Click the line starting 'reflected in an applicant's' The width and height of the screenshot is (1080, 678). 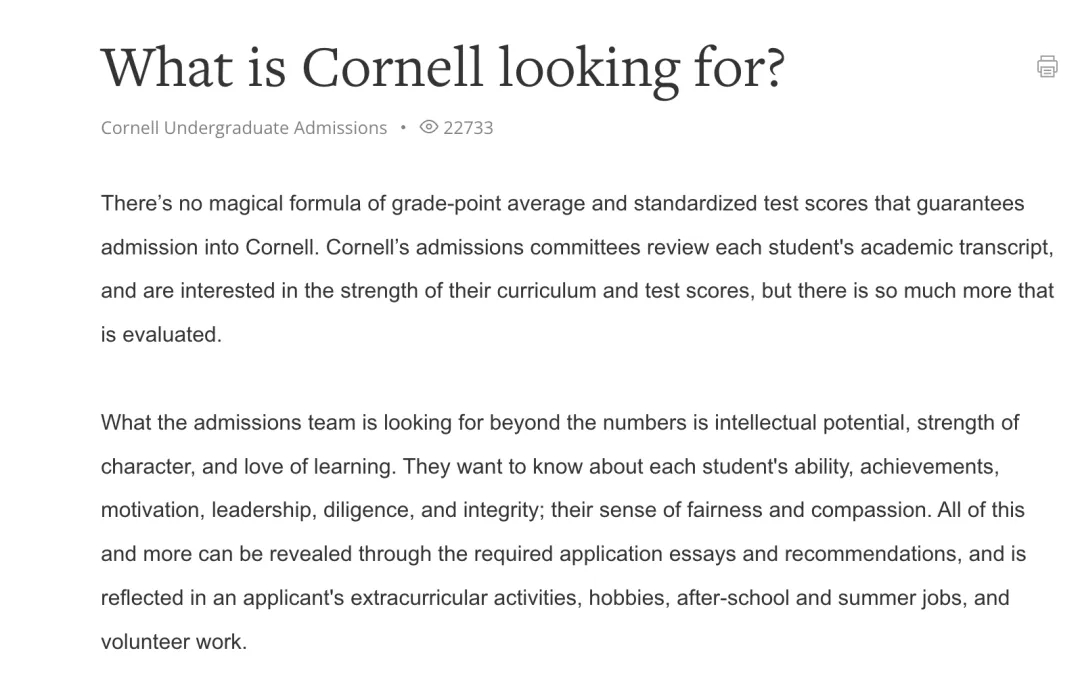point(554,598)
